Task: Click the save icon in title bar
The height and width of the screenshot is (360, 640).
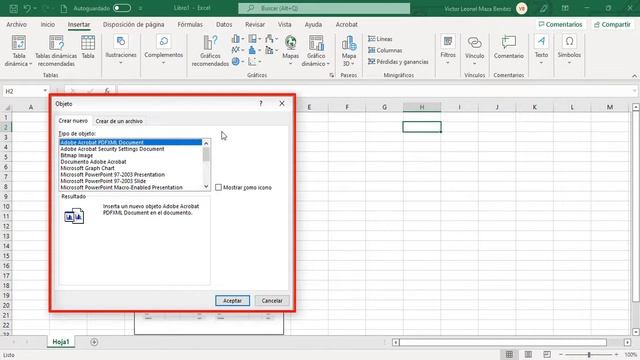Action: point(13,8)
